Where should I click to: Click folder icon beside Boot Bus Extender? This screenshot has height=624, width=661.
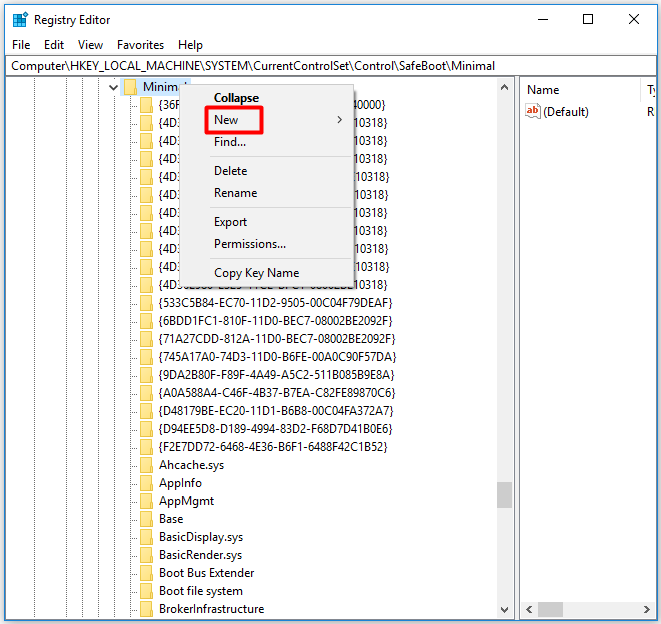point(146,573)
